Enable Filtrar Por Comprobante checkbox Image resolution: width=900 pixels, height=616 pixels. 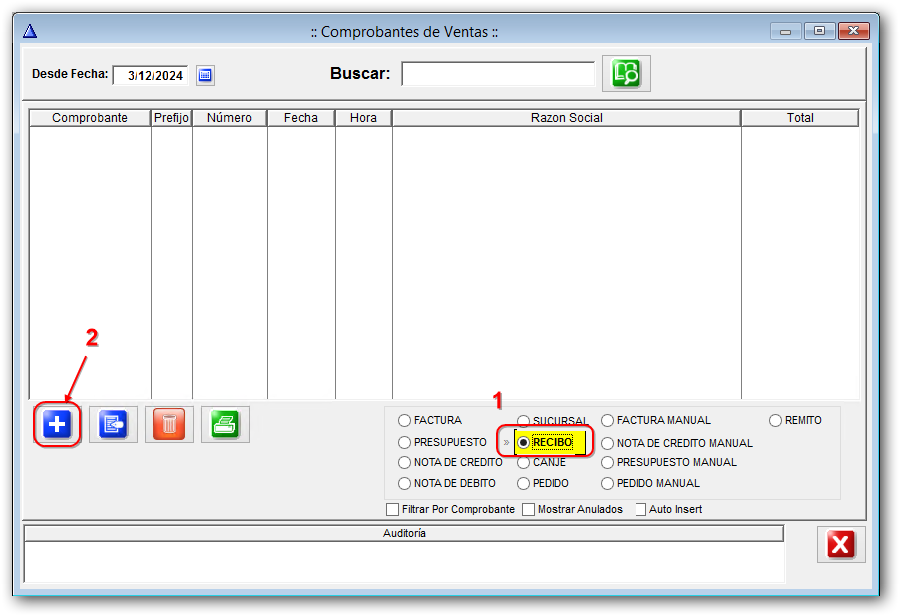(x=393, y=510)
